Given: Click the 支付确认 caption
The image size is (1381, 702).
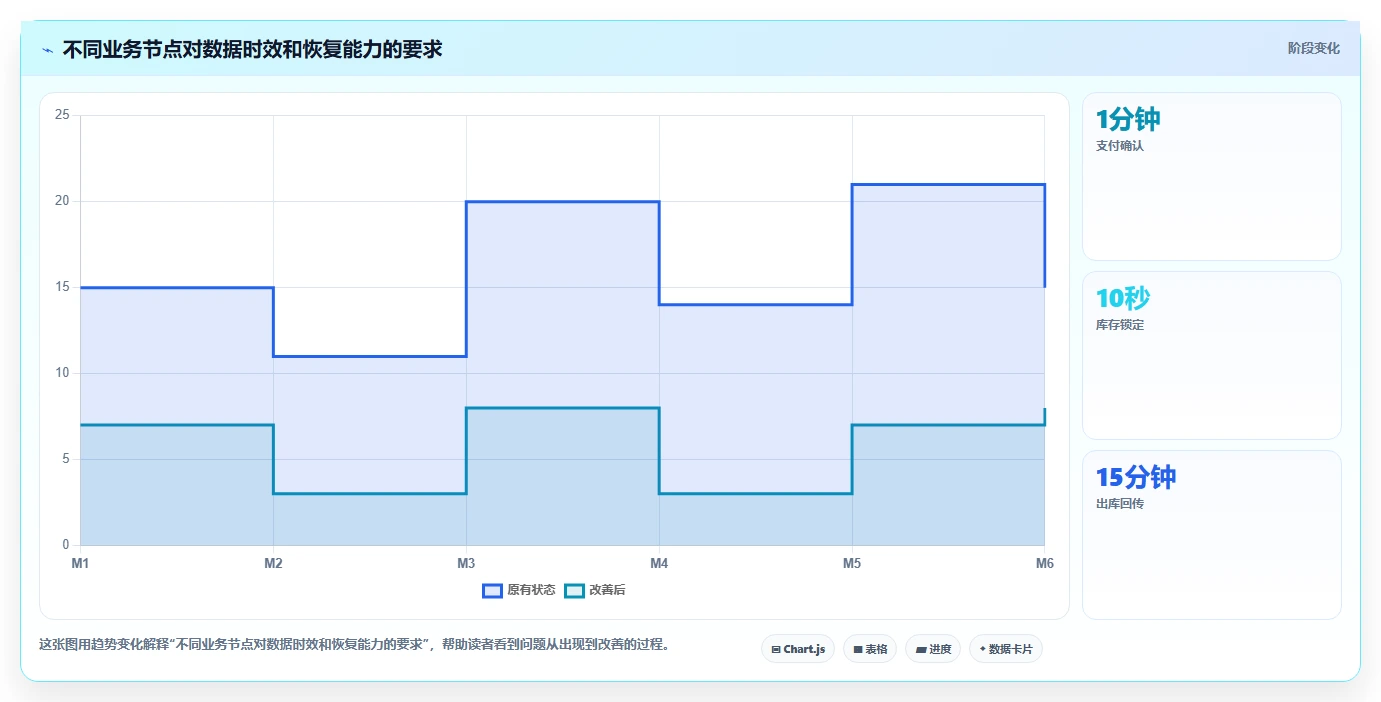Looking at the screenshot, I should coord(1120,146).
